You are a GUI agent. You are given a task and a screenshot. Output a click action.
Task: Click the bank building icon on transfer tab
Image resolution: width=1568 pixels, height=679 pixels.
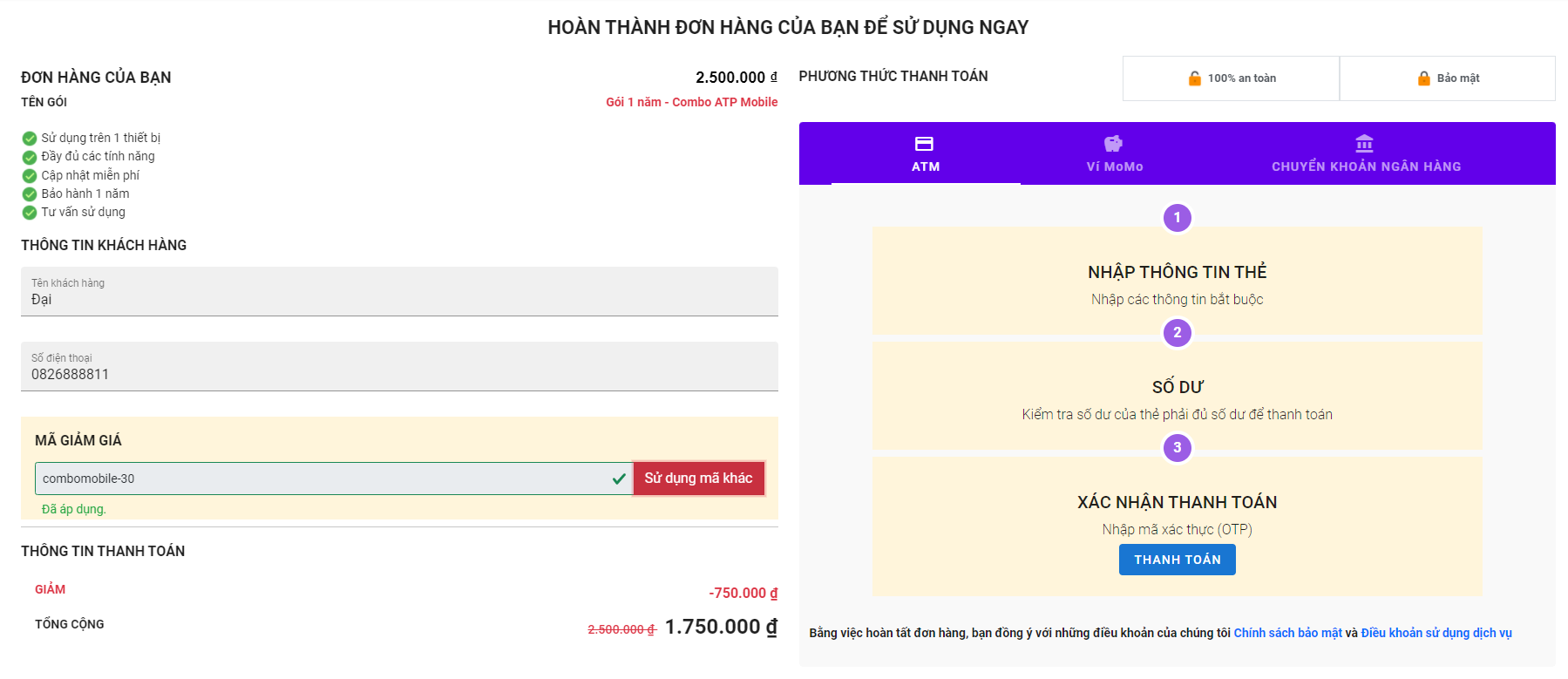[1364, 142]
